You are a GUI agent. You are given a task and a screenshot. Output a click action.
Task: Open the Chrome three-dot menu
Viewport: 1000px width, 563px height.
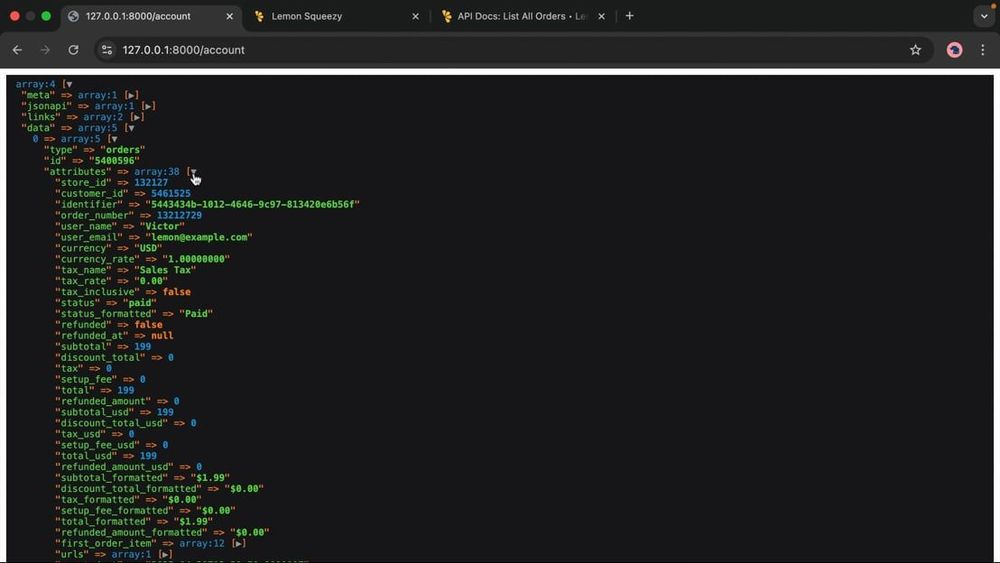[982, 50]
